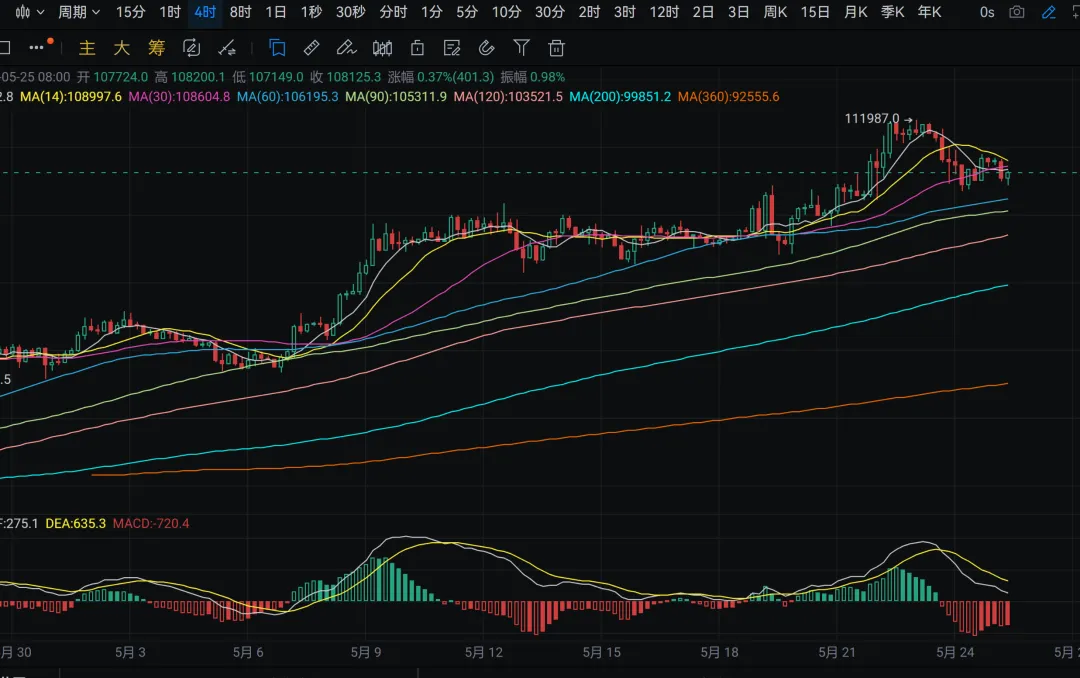Select the 2时 interval
This screenshot has height=678, width=1080.
(x=589, y=12)
